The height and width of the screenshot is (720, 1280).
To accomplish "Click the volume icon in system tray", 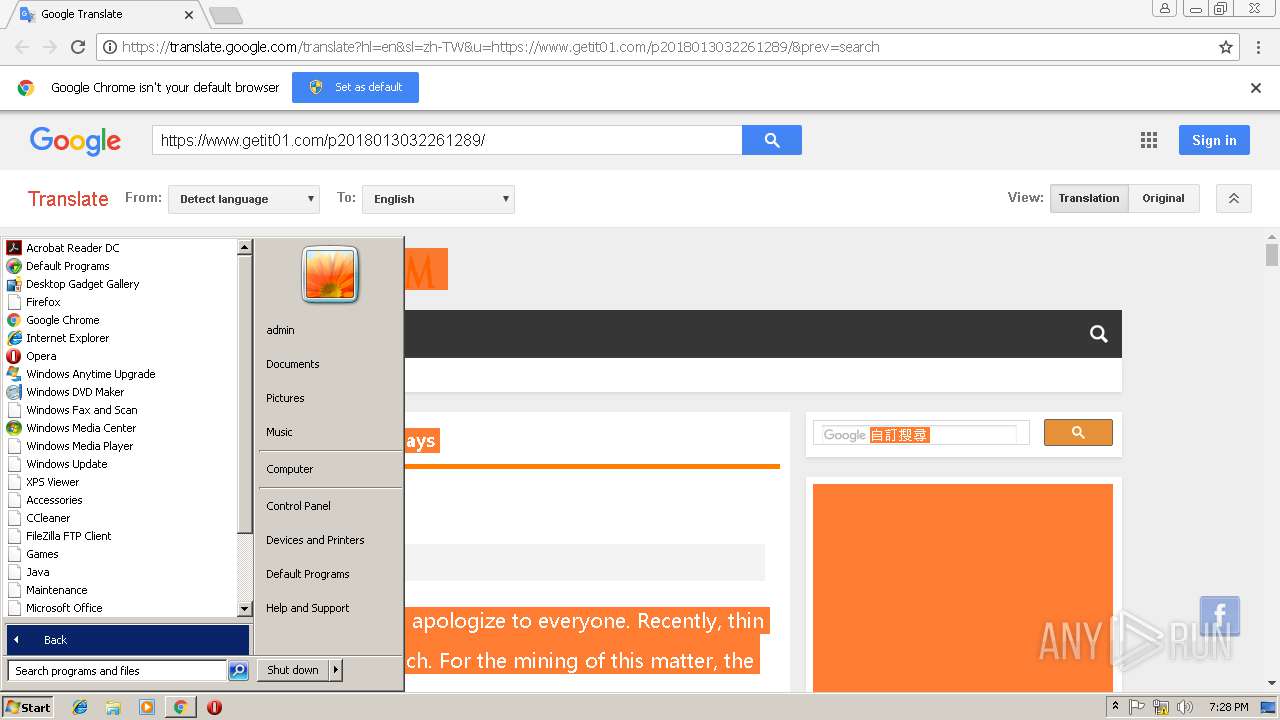I will click(x=1185, y=707).
